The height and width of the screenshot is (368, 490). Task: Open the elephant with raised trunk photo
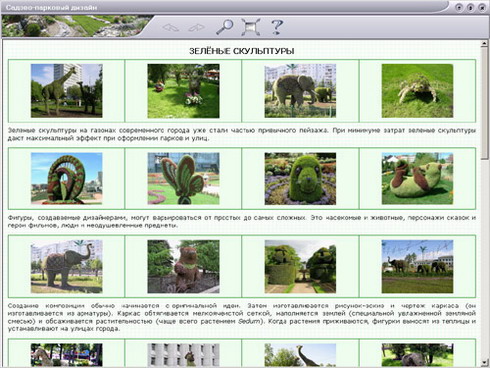point(66,267)
